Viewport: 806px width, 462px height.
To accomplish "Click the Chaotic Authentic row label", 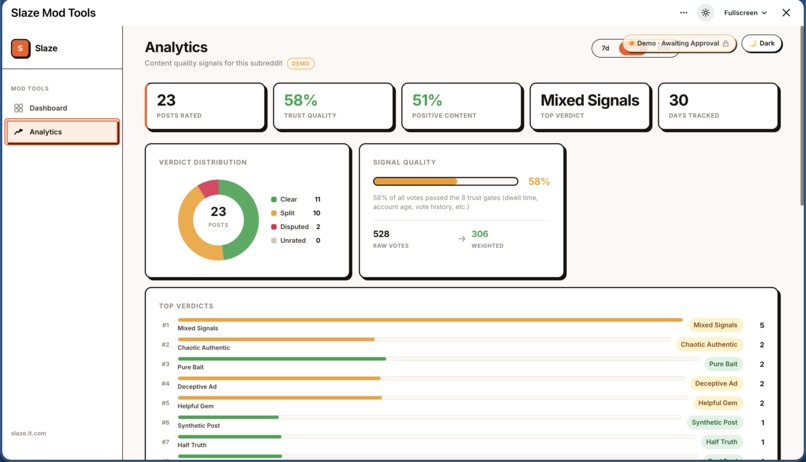I will (x=204, y=347).
